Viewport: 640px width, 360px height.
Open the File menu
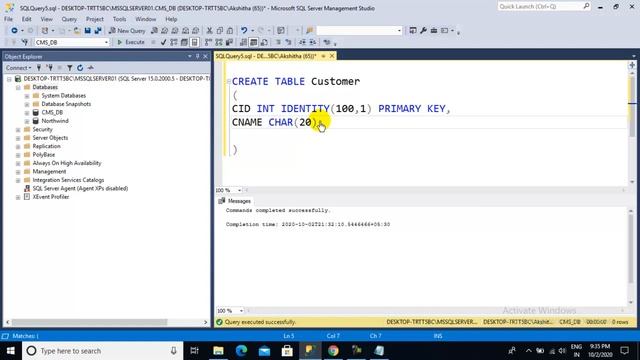pyautogui.click(x=8, y=19)
